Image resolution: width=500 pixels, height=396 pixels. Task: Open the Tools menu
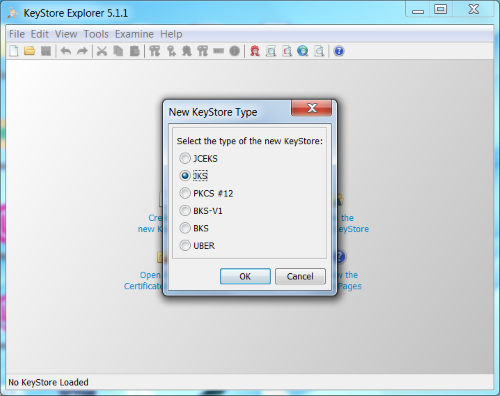click(x=96, y=34)
